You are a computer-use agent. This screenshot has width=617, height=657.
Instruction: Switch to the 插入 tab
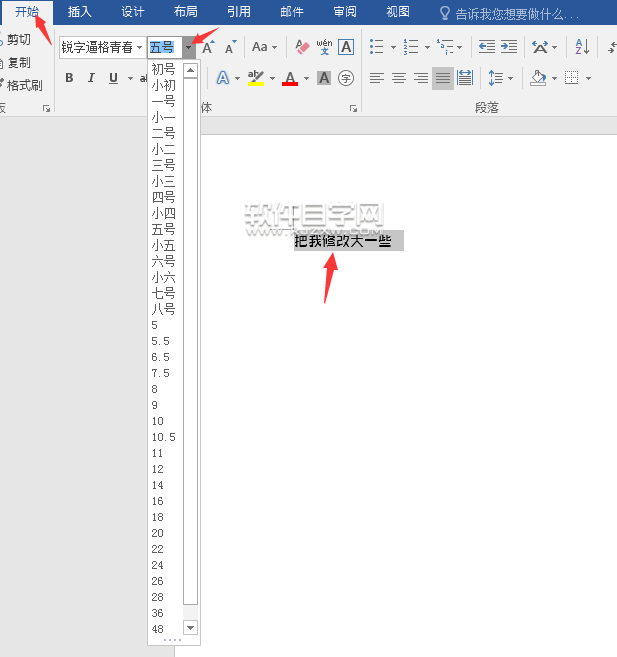pos(79,12)
